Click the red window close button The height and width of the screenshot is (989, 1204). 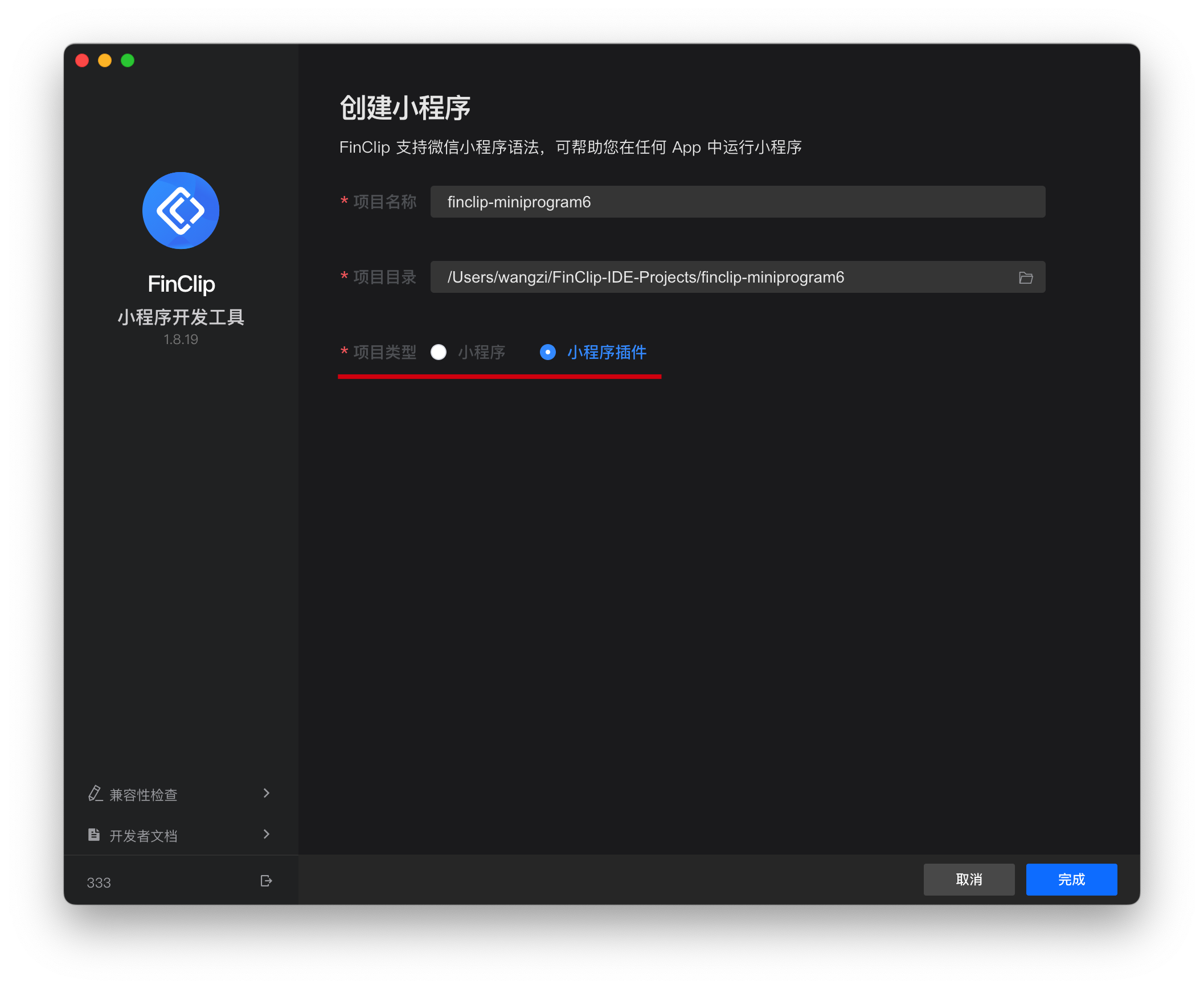[82, 60]
